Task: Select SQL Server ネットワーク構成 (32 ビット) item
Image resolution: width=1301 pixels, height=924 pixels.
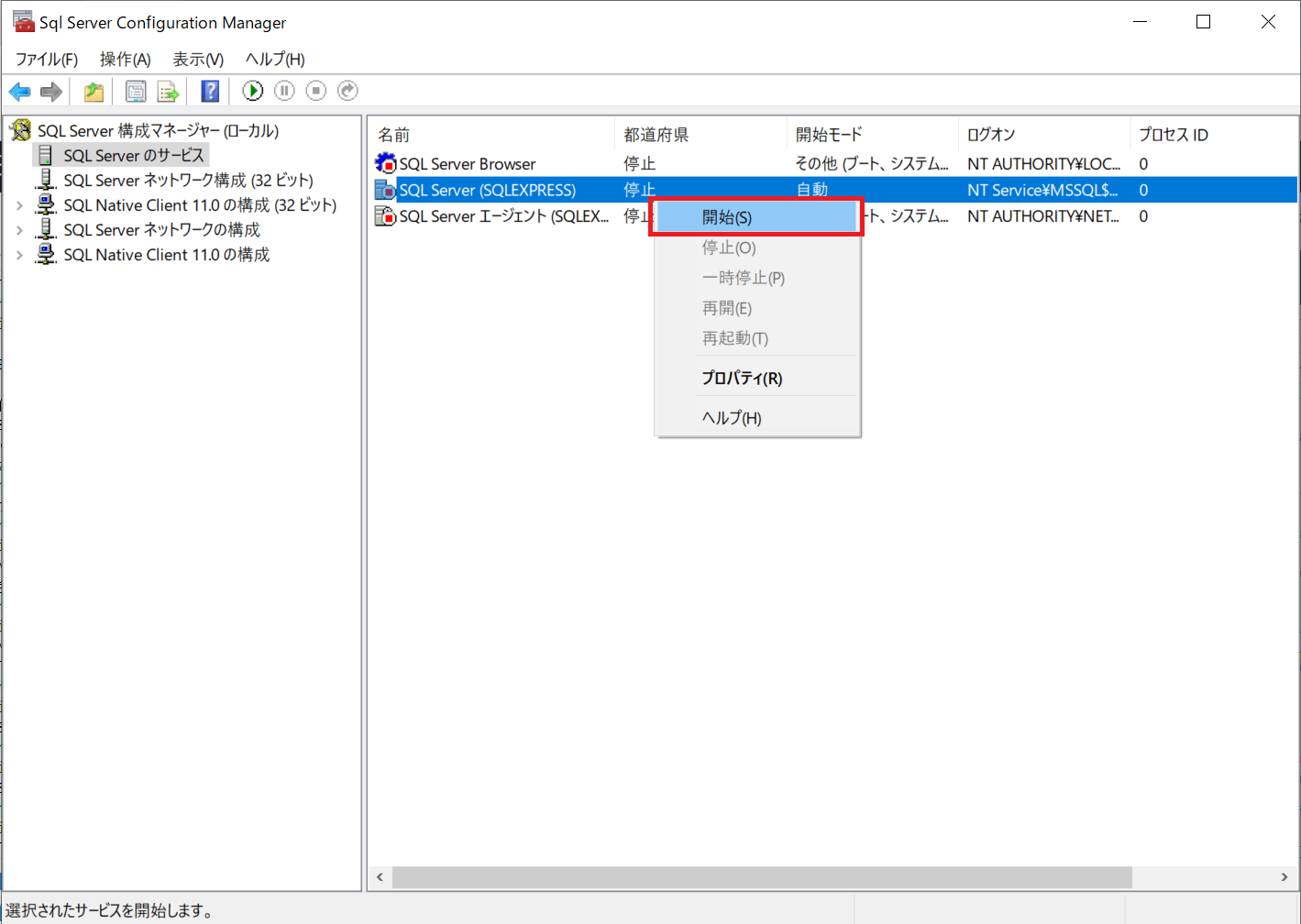Action: point(188,180)
